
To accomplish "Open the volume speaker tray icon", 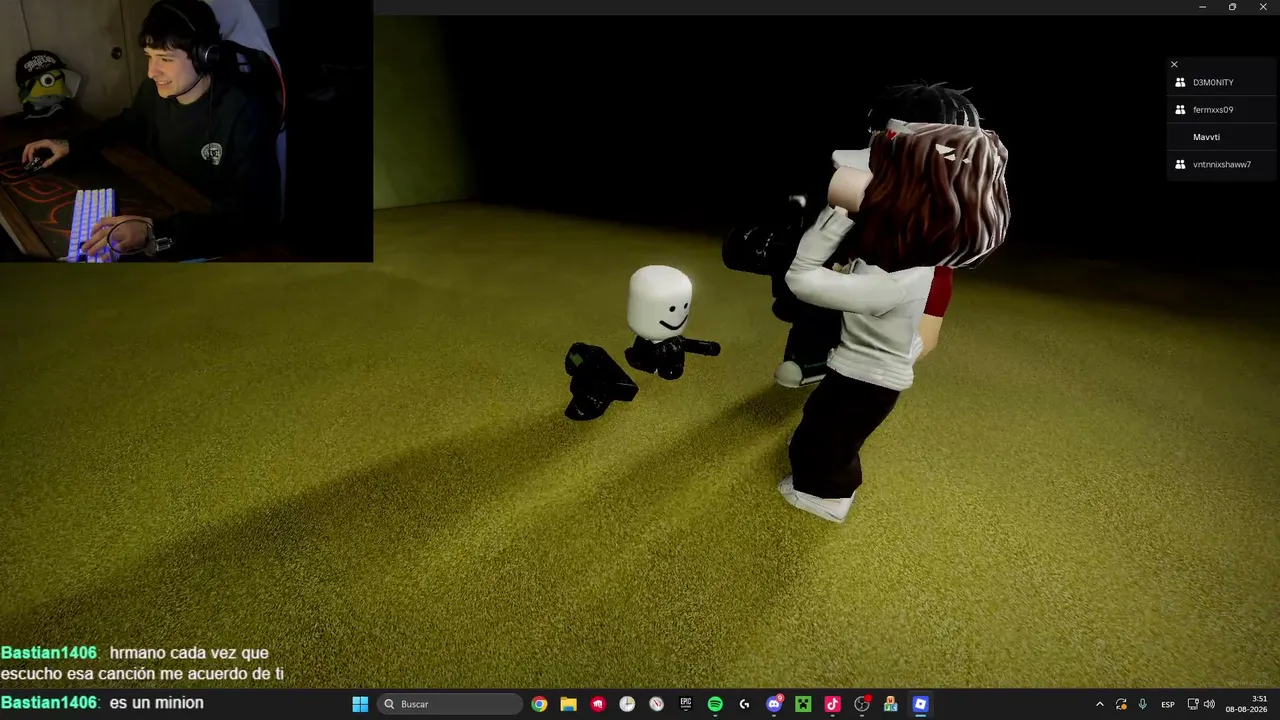I will click(1209, 704).
